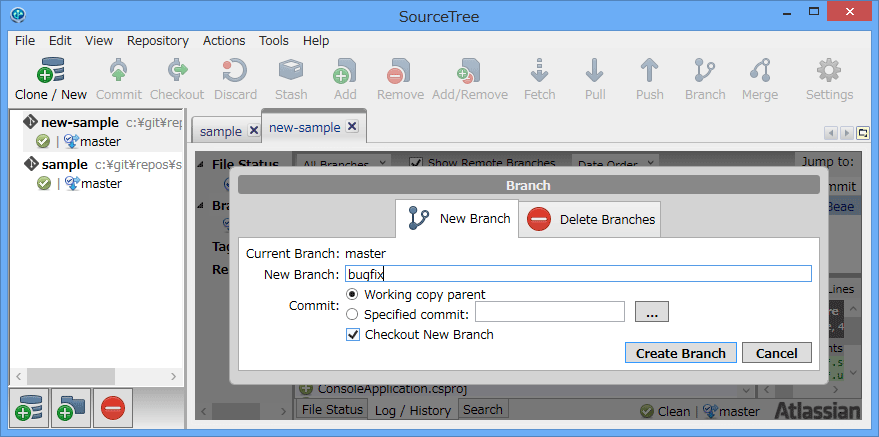Click the Push toolbar icon
The width and height of the screenshot is (879, 437).
649,71
